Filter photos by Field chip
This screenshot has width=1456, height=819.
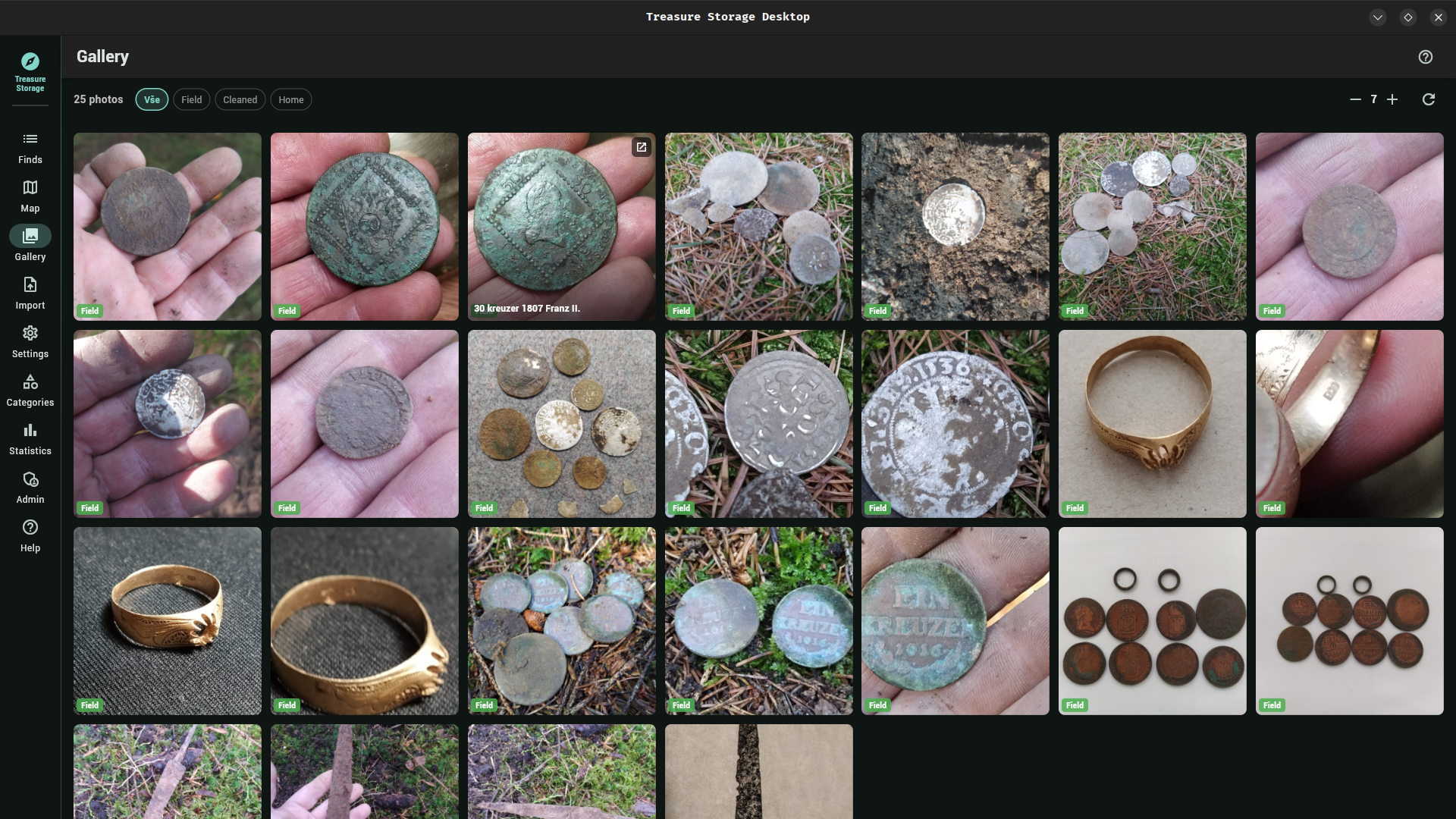pos(191,99)
